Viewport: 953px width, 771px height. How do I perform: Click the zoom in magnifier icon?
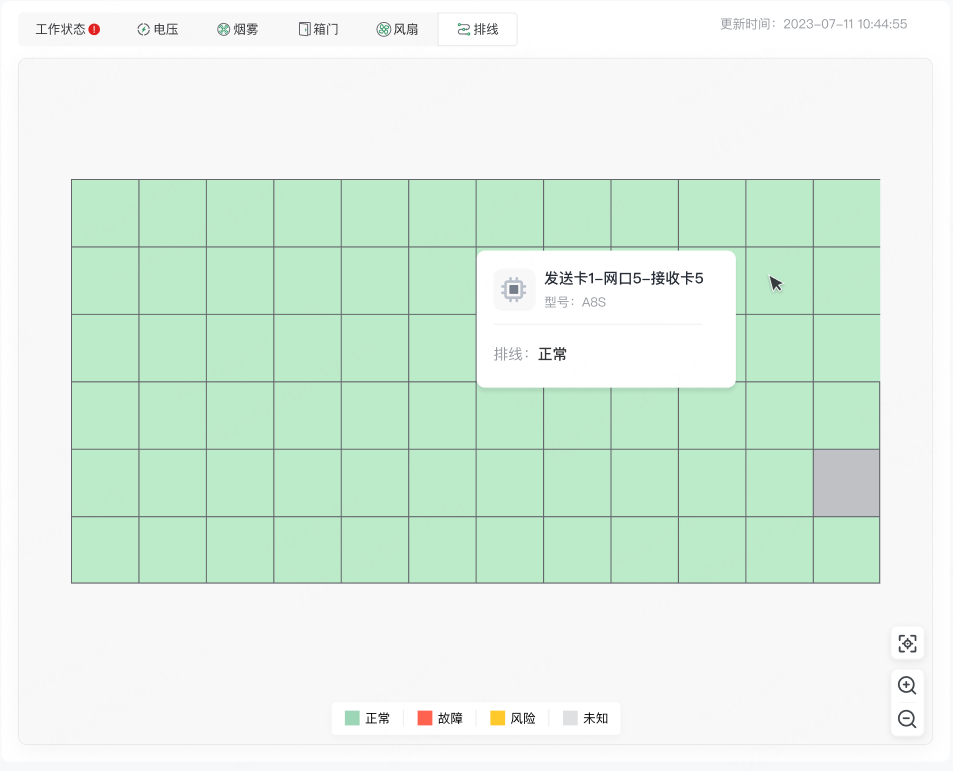907,685
